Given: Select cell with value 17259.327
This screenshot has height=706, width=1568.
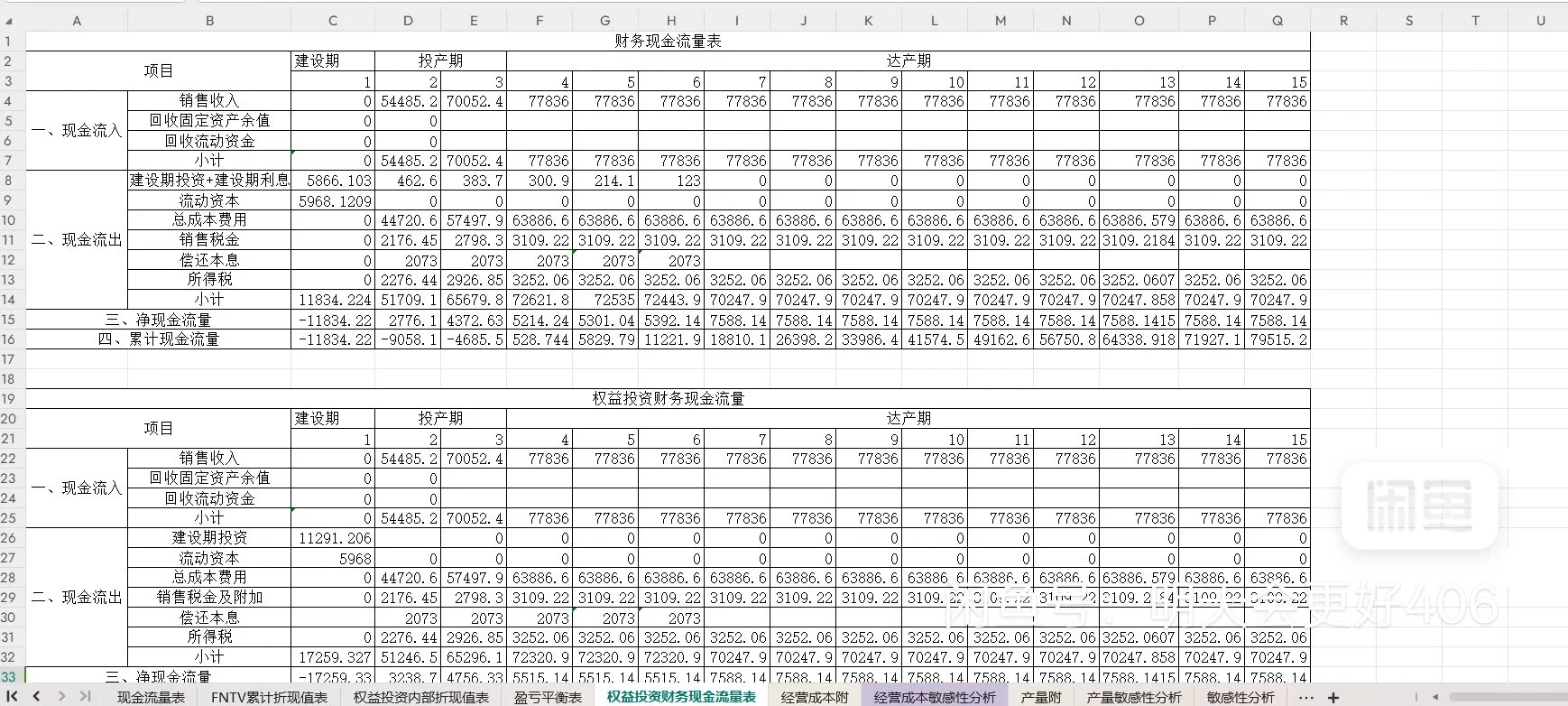Looking at the screenshot, I should click(x=333, y=657).
